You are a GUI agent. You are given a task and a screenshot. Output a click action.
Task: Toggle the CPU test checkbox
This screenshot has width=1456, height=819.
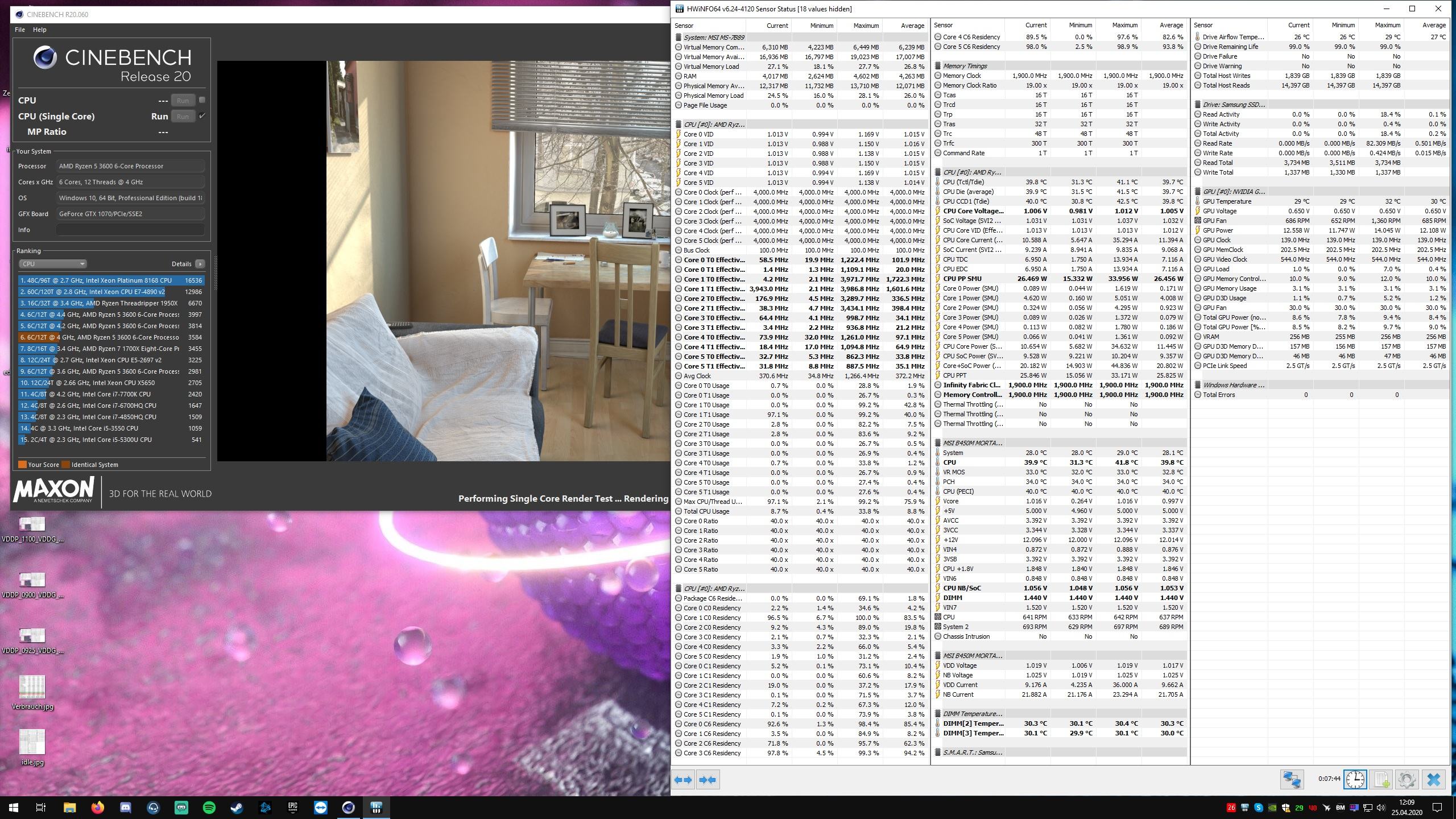[x=202, y=100]
